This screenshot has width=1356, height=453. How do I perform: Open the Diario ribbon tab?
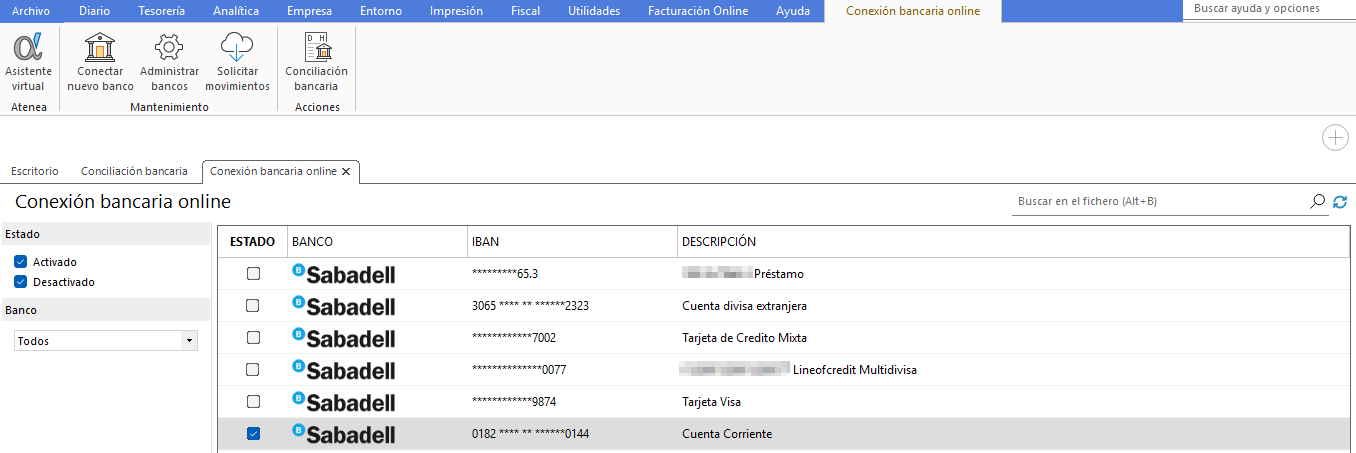click(x=94, y=11)
